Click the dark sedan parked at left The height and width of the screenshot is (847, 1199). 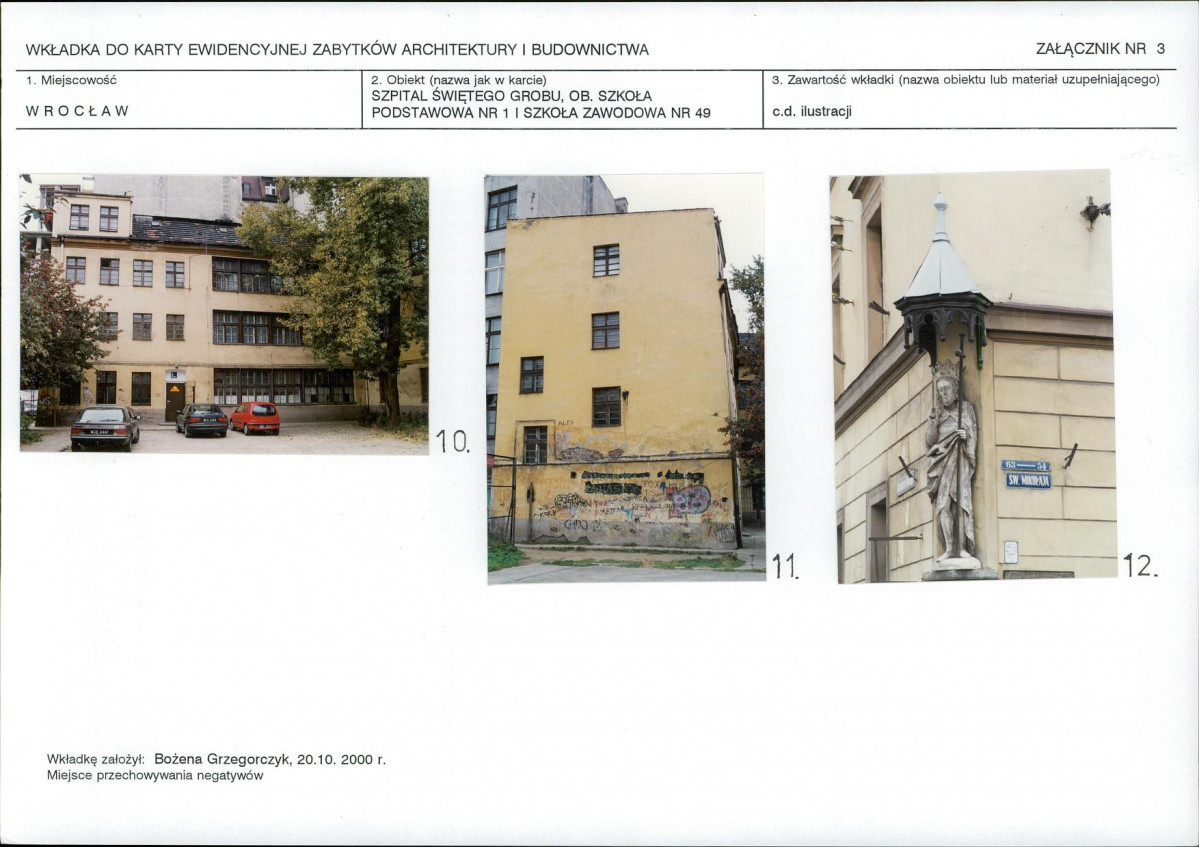click(x=105, y=427)
